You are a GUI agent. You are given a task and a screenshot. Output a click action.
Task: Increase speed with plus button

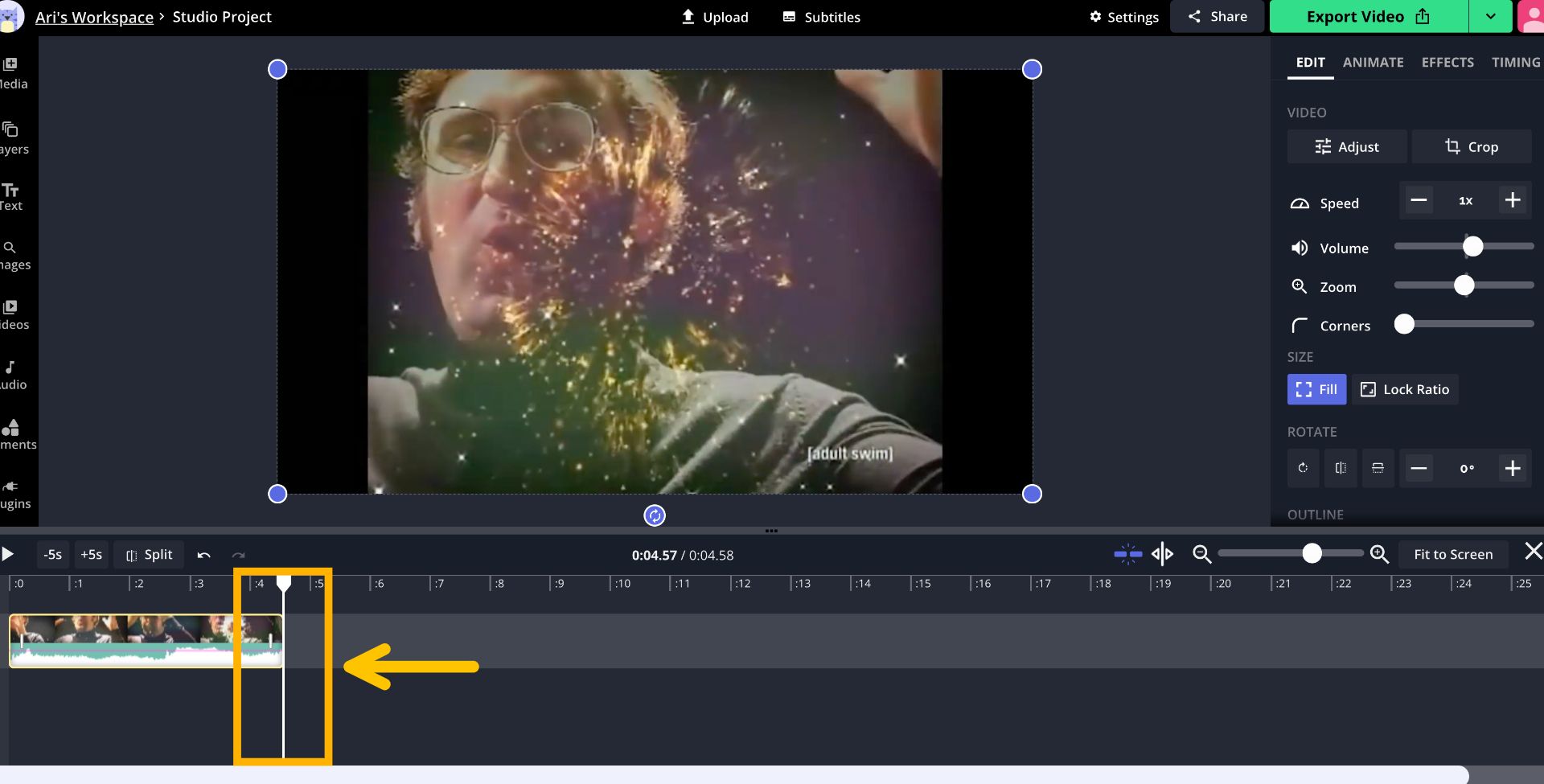click(1513, 200)
